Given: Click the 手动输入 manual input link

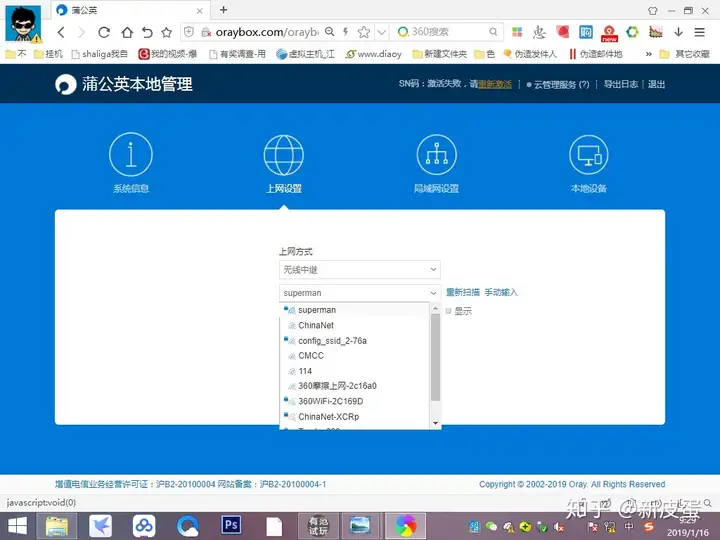Looking at the screenshot, I should [501, 292].
